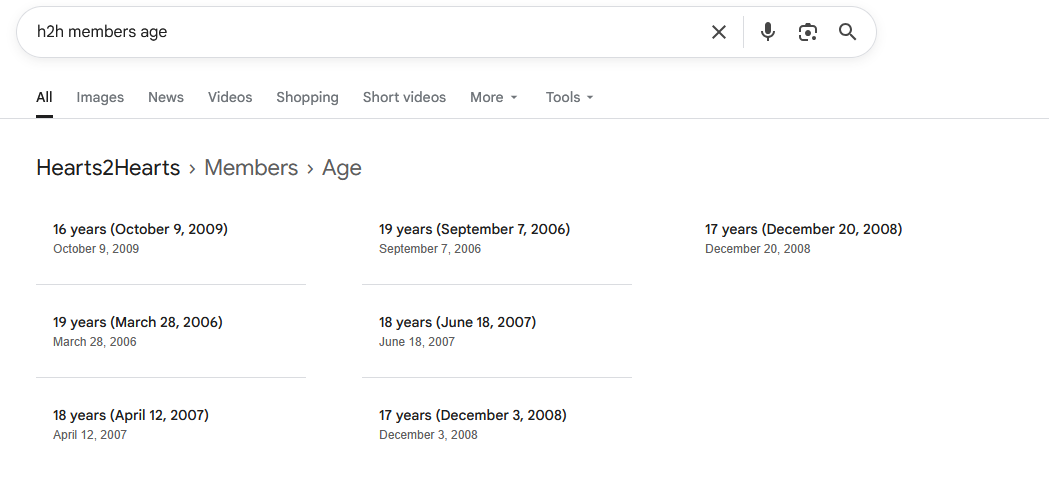Clear the search query with X icon
Screen dimensions: 1049x502
[x=719, y=32]
